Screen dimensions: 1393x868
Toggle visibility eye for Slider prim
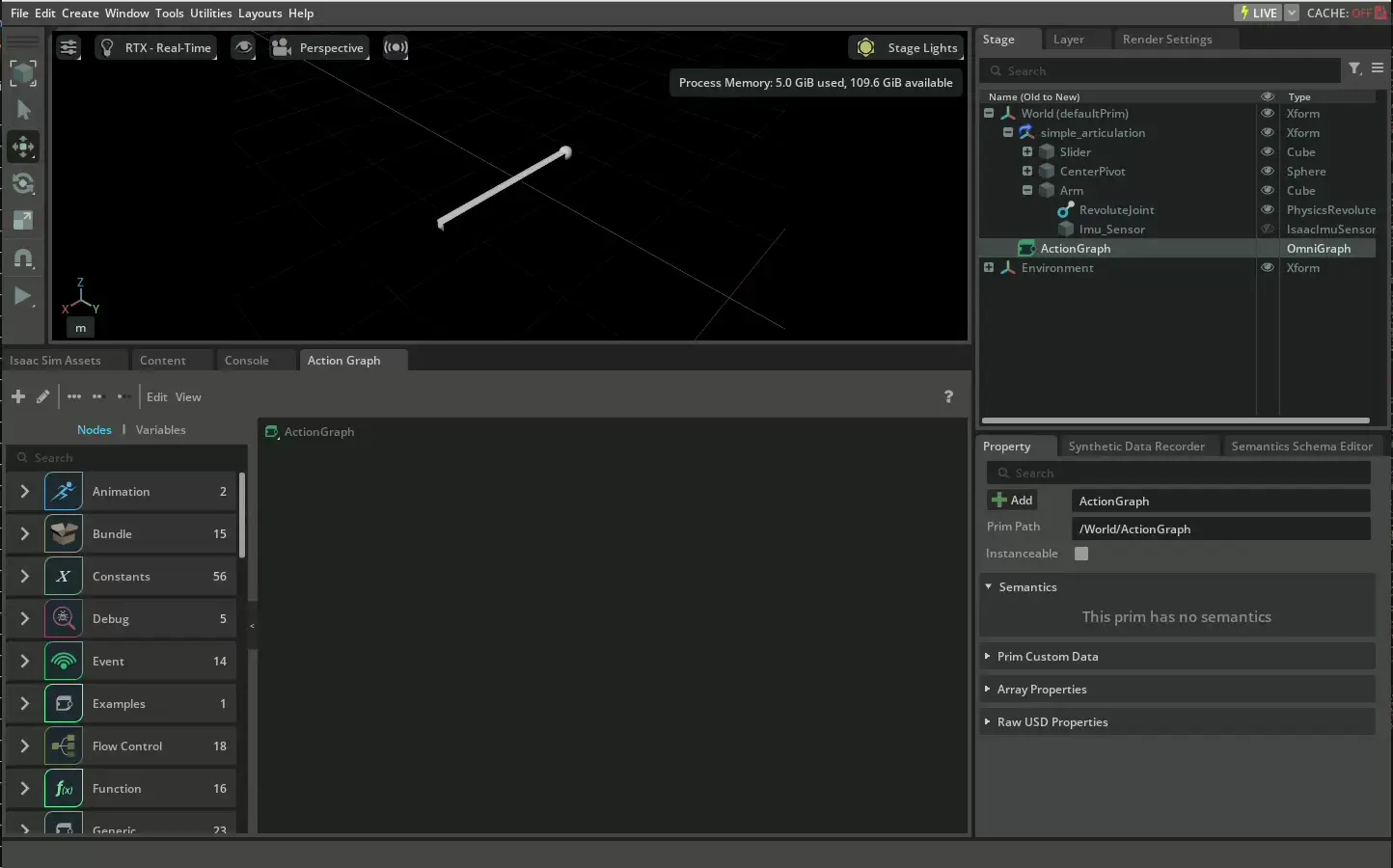(1268, 151)
